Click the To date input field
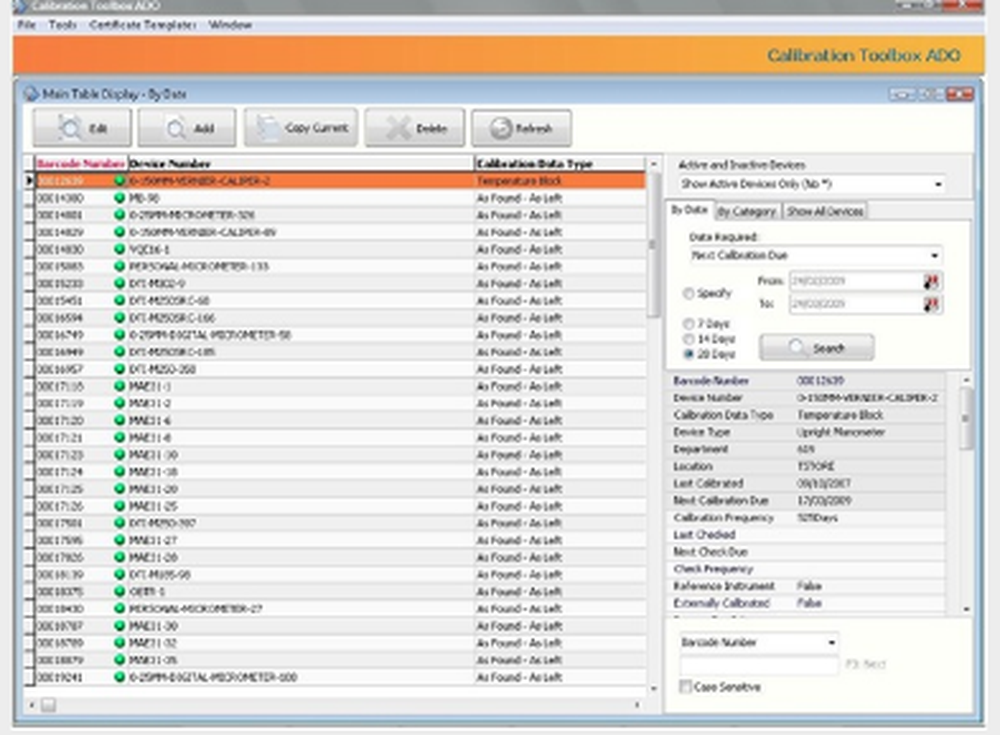The height and width of the screenshot is (735, 1000). pos(855,304)
